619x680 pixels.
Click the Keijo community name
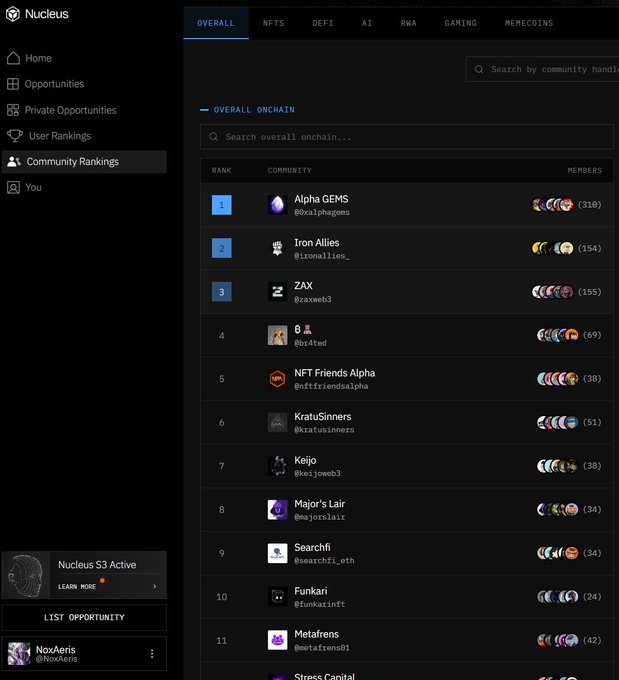pos(305,460)
